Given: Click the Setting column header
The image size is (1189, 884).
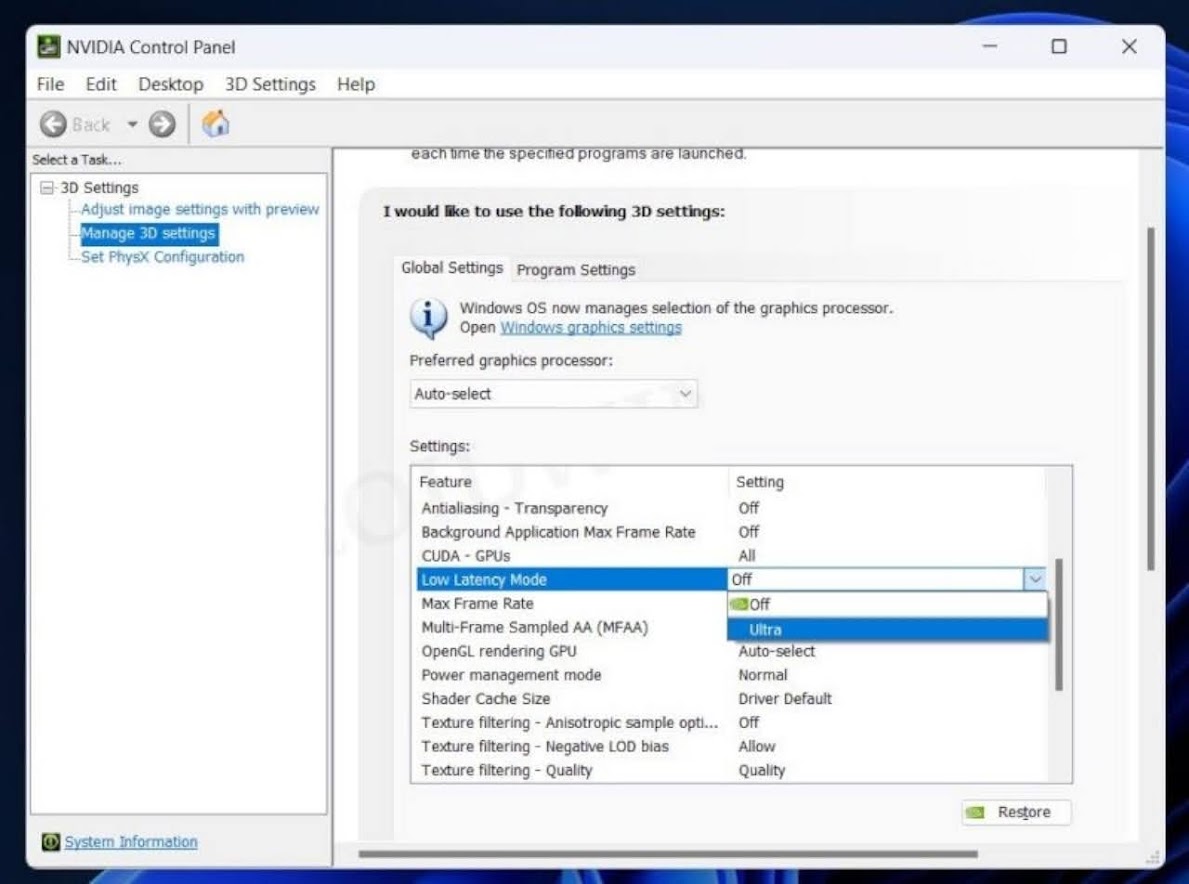Looking at the screenshot, I should pos(887,482).
